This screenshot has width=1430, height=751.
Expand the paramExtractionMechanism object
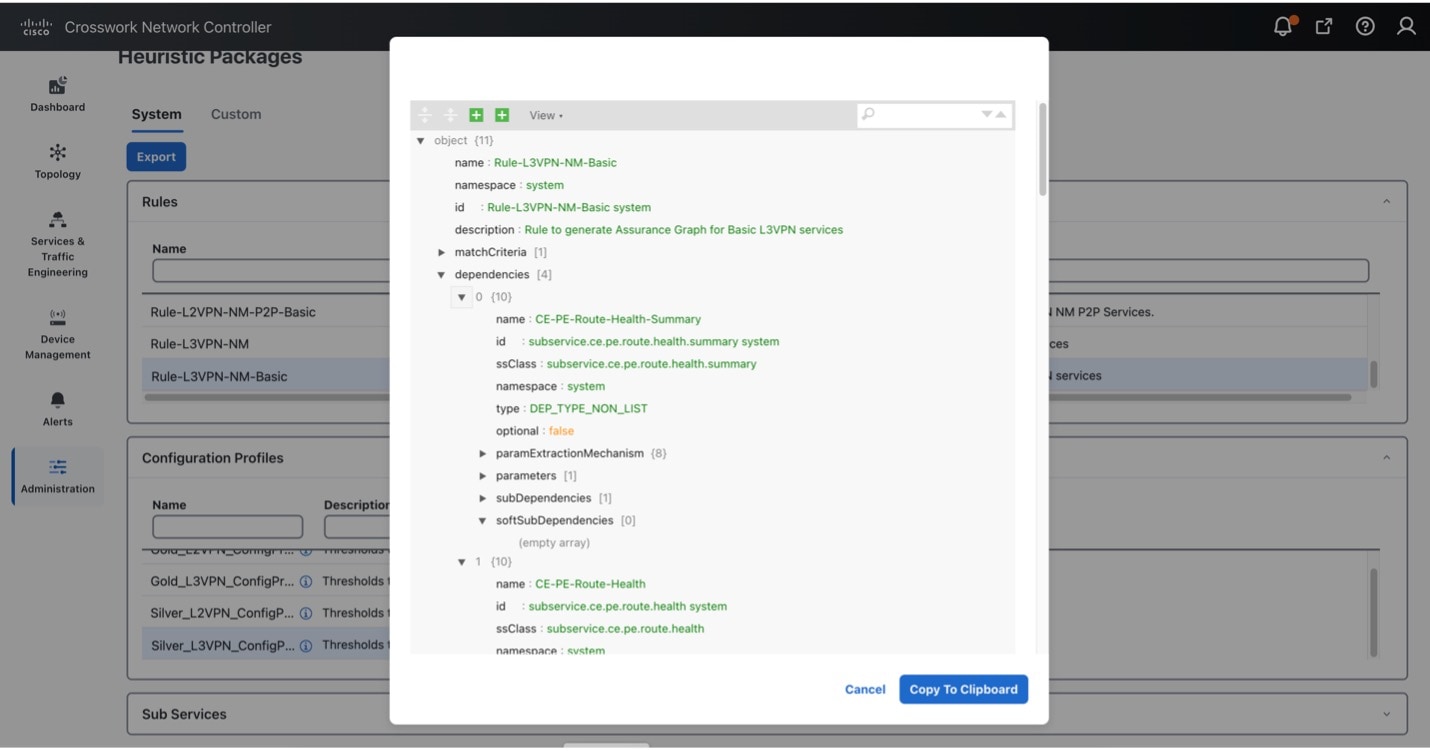pyautogui.click(x=483, y=453)
